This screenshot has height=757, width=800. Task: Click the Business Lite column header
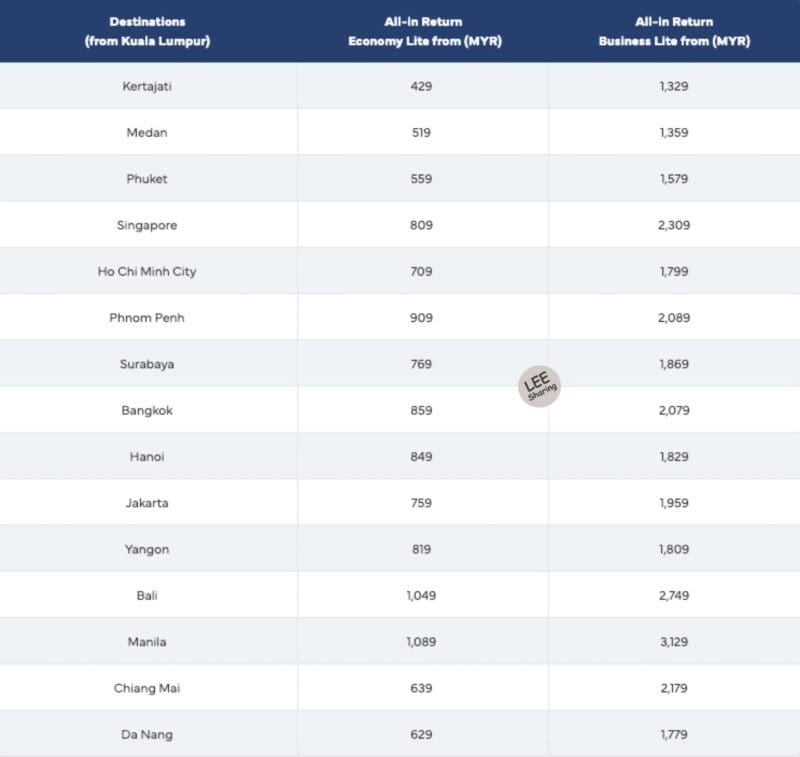[674, 31]
